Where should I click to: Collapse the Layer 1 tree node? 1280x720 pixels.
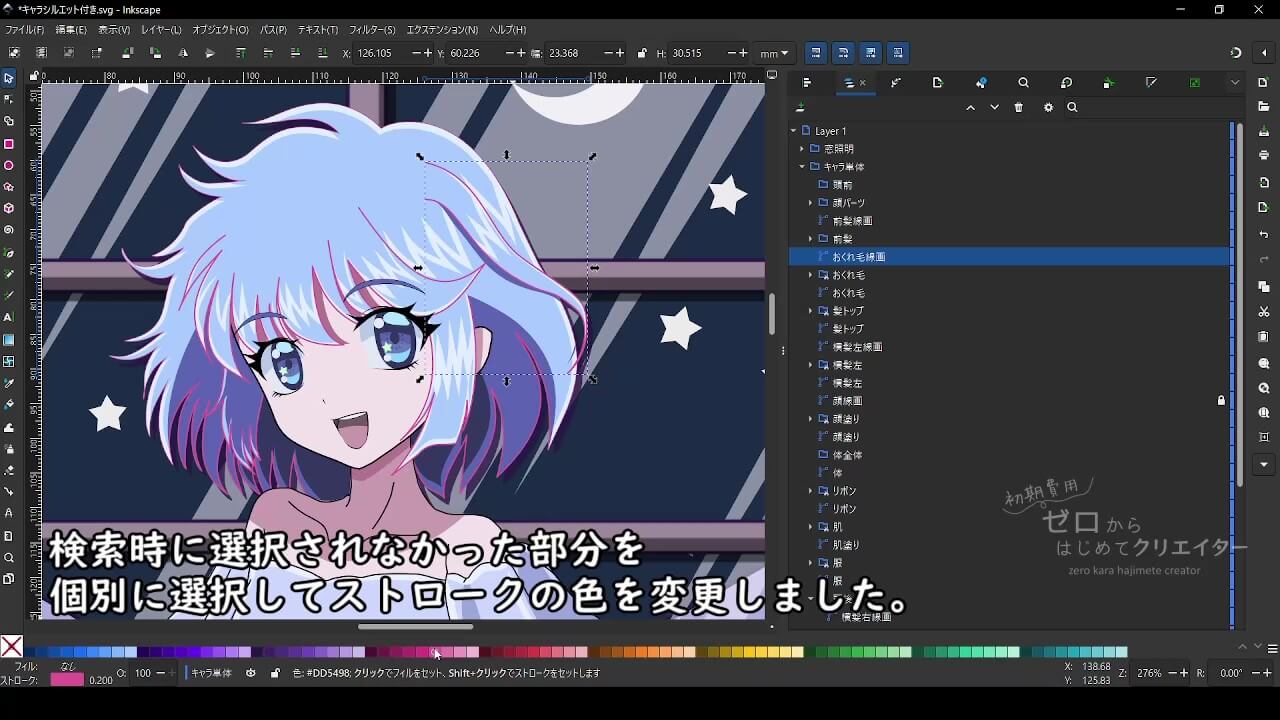(x=794, y=131)
